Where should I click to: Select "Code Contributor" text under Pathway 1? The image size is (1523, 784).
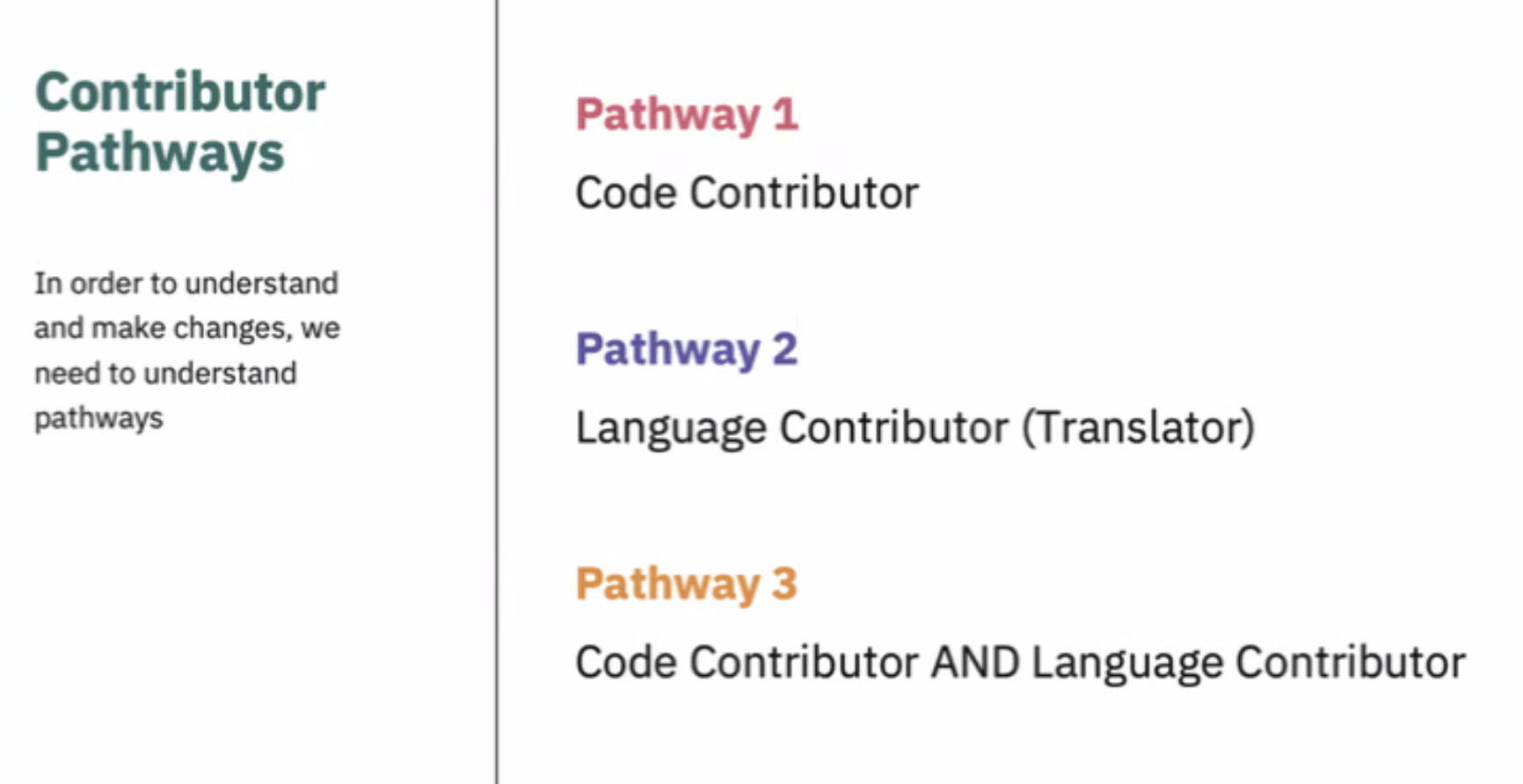pyautogui.click(x=747, y=192)
